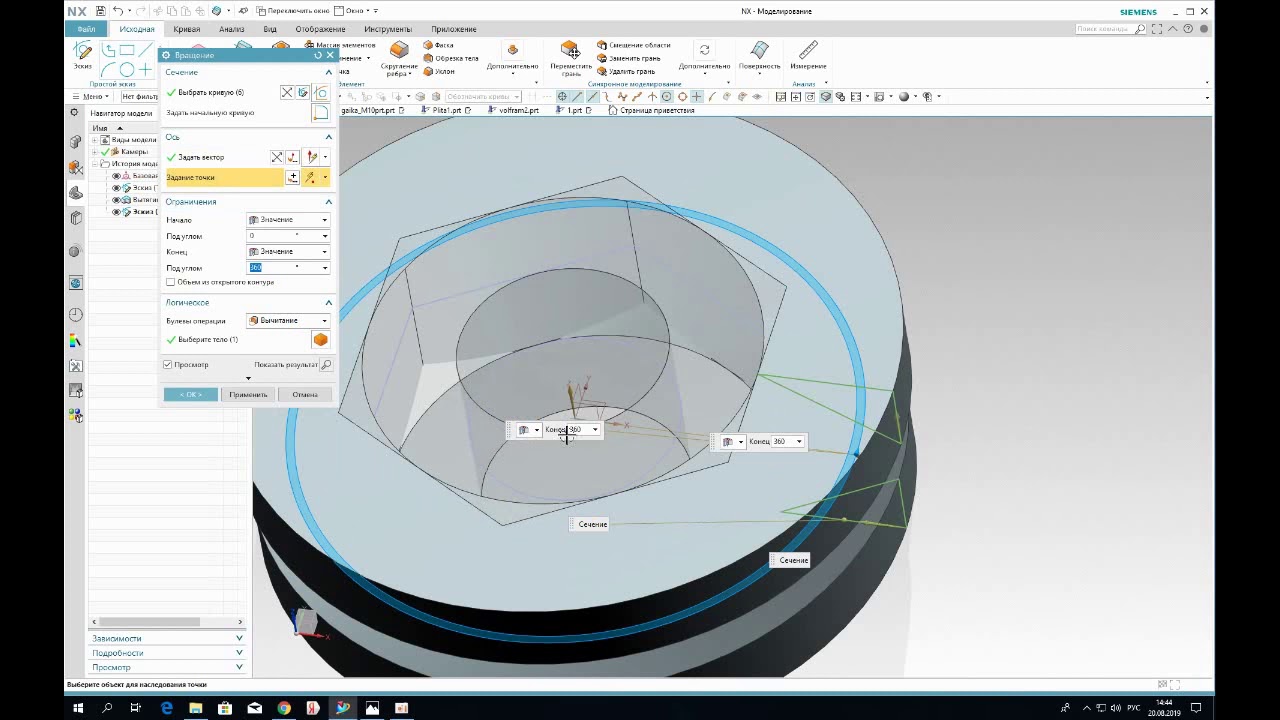Switch to the Кривая ribbon tab

coord(186,29)
